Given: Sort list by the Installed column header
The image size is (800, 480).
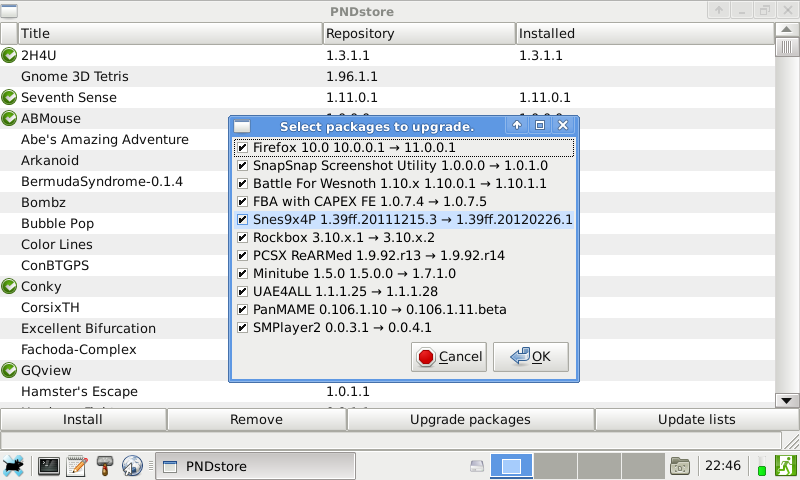Looking at the screenshot, I should [x=645, y=33].
